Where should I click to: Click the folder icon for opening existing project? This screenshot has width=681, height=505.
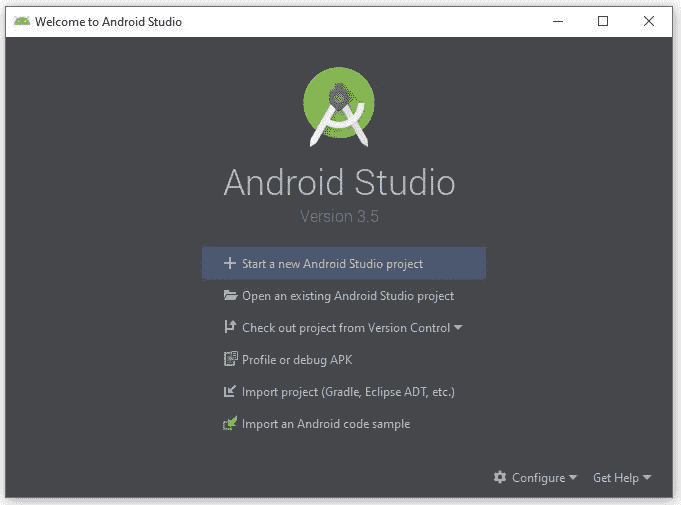click(x=230, y=296)
